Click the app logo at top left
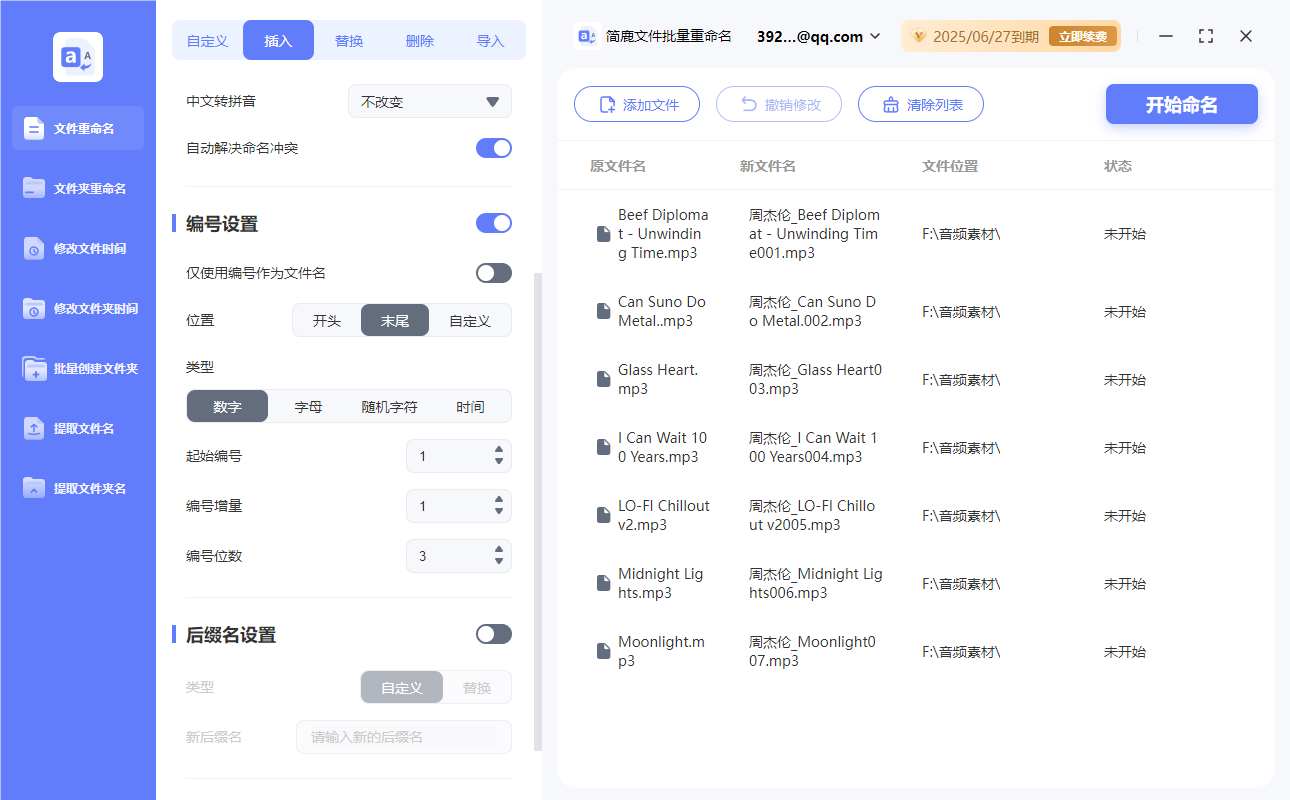The image size is (1290, 800). (77, 56)
